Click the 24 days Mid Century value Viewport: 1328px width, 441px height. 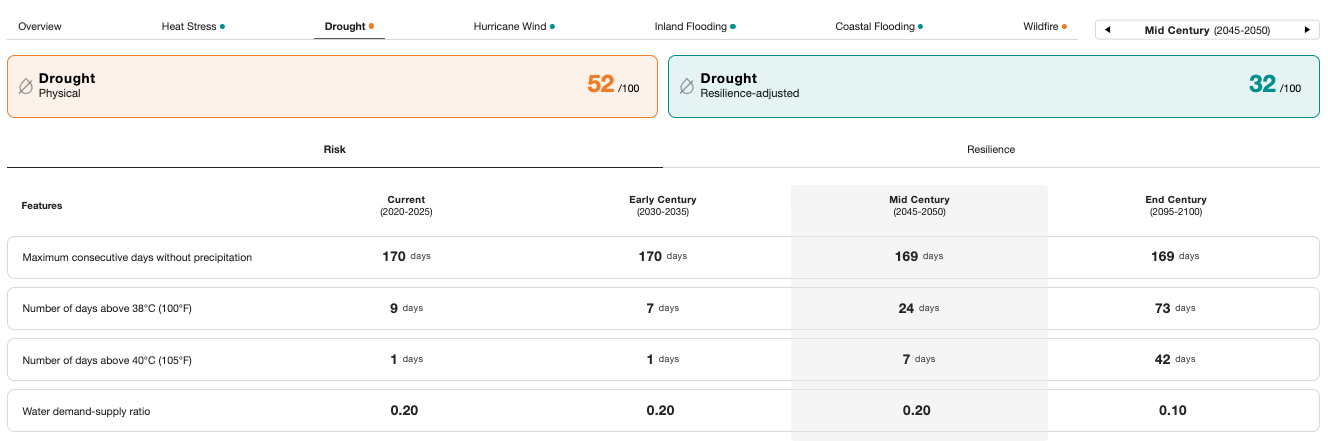point(919,308)
